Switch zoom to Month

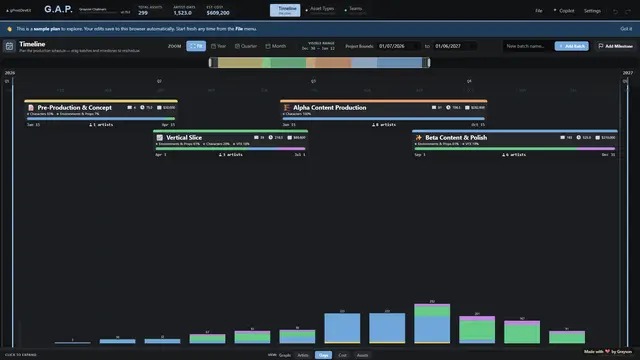tap(276, 46)
